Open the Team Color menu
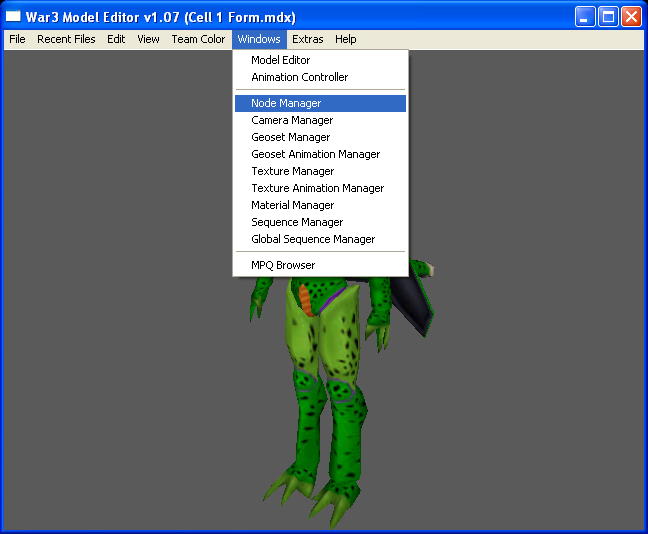Image resolution: width=648 pixels, height=534 pixels. [x=198, y=39]
